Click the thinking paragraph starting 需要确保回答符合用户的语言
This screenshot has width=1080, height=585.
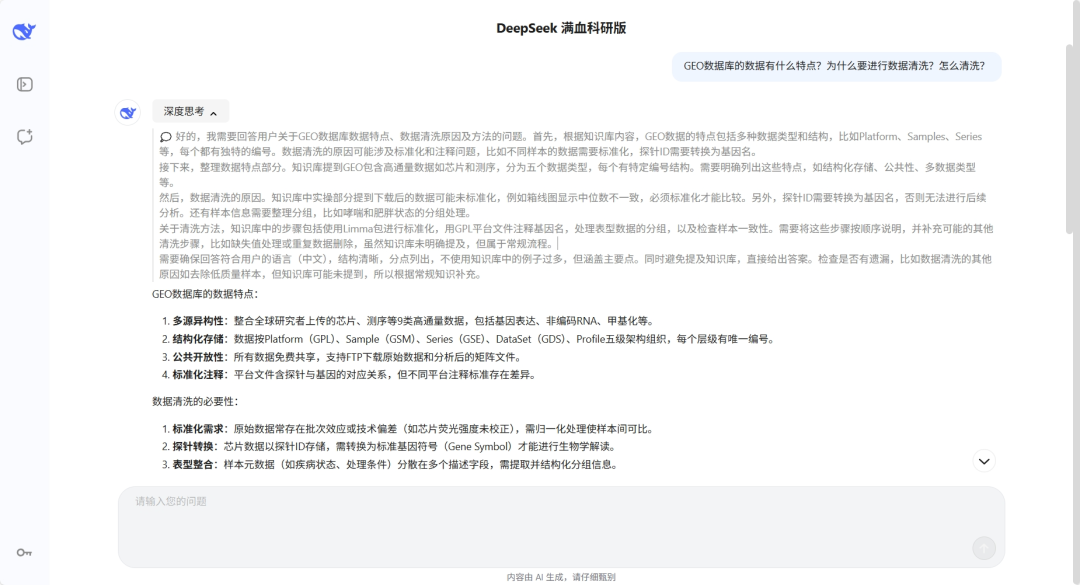(x=575, y=267)
